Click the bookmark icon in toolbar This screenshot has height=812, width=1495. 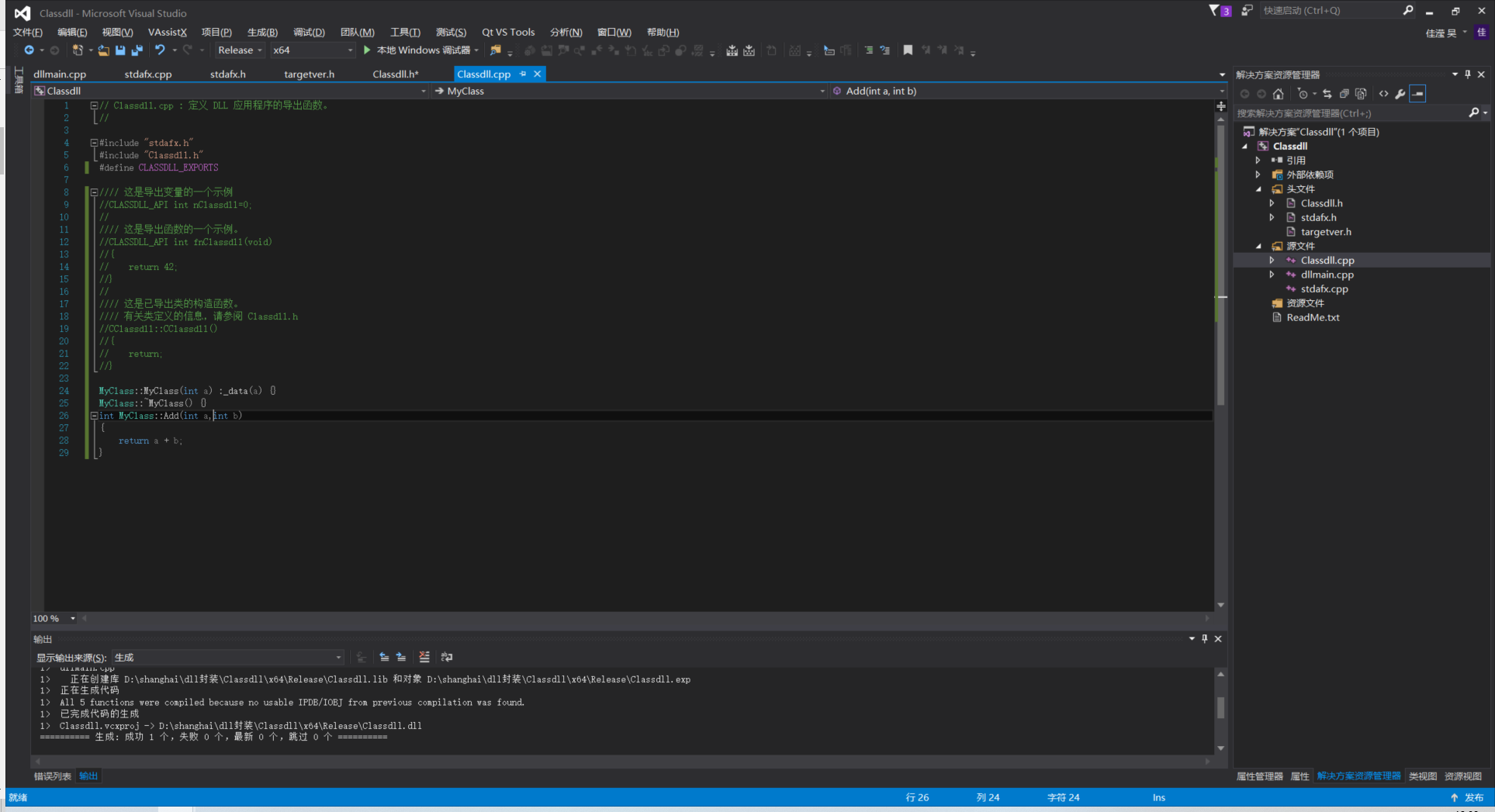908,50
